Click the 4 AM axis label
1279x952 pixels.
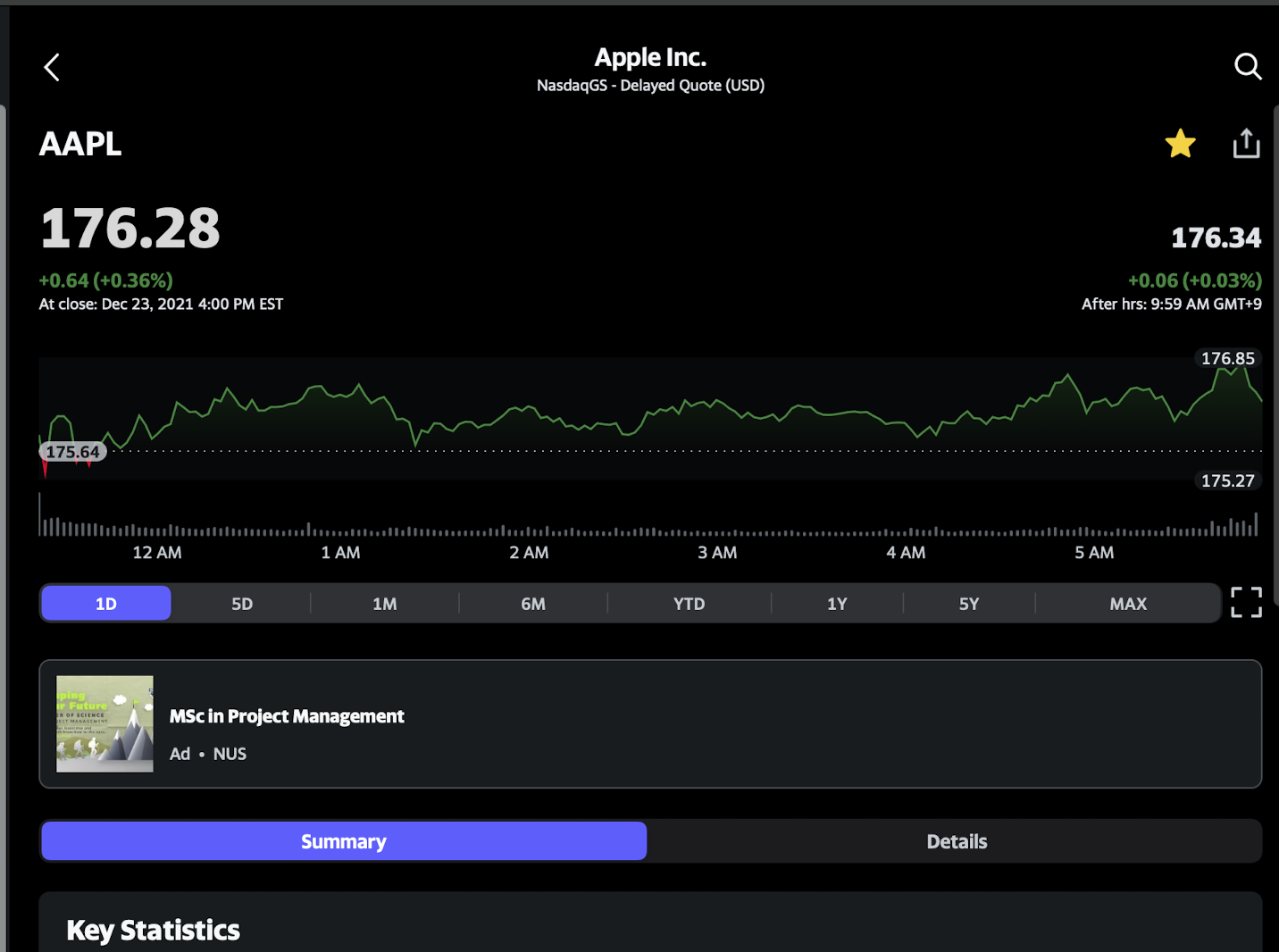906,553
